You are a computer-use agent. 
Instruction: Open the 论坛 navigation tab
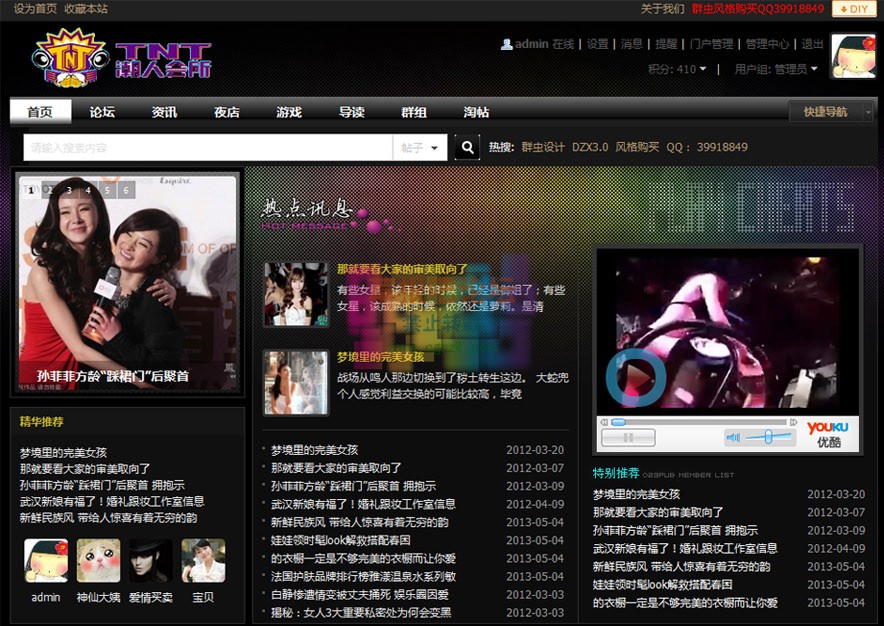pos(102,112)
